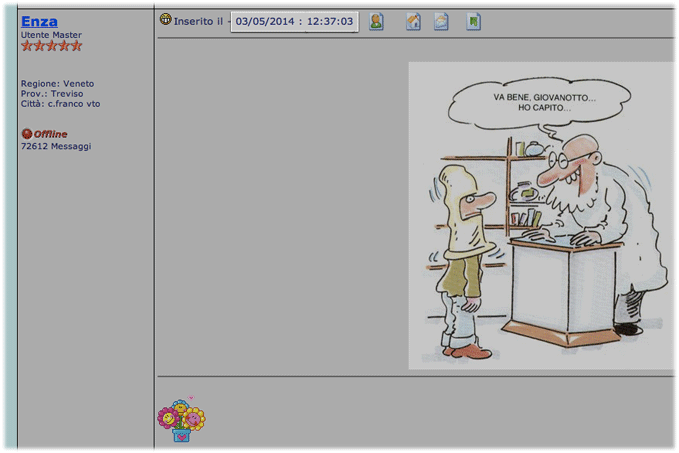Click the five-star Utente Master rating
The image size is (679, 453).
pos(52,46)
